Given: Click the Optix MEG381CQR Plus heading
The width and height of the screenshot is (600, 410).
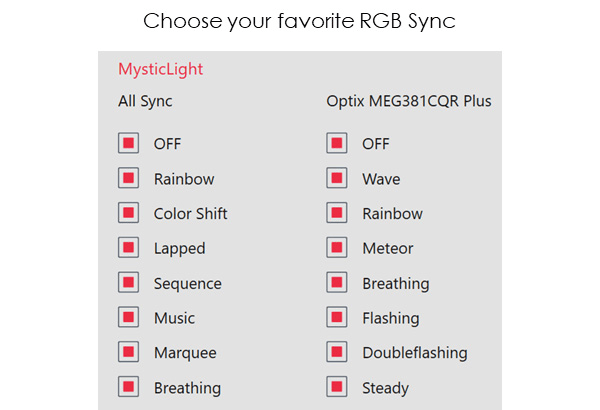Looking at the screenshot, I should click(x=408, y=101).
